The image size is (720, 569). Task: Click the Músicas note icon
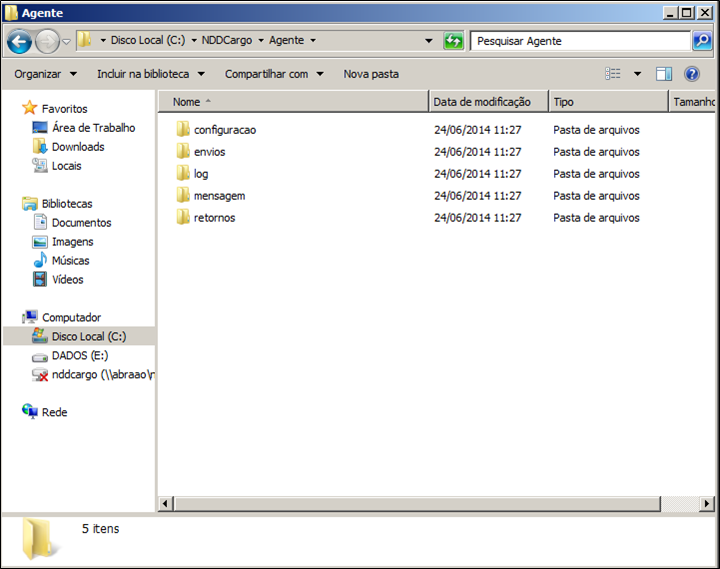40,260
